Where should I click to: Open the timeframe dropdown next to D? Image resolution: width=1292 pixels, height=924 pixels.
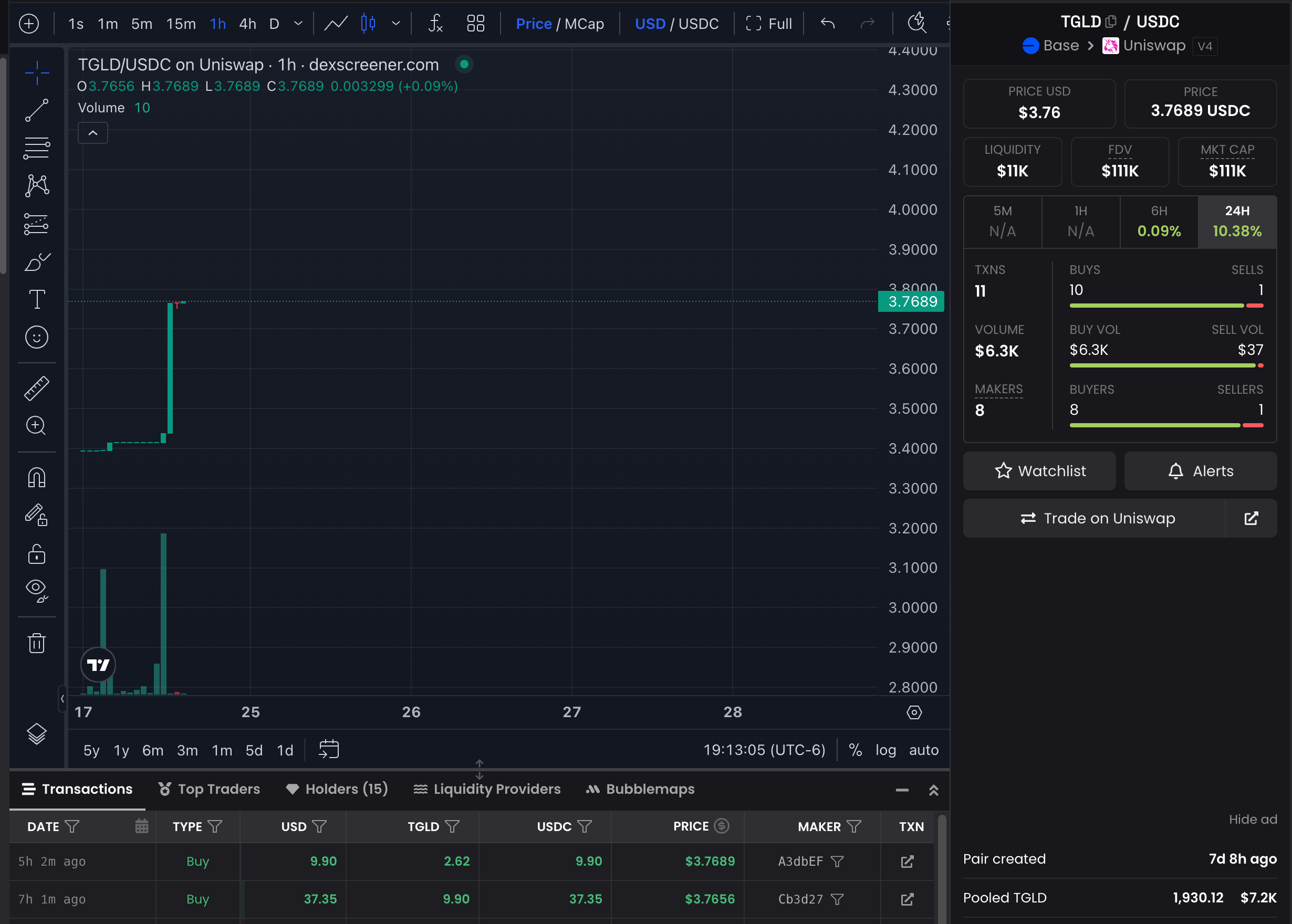[298, 23]
